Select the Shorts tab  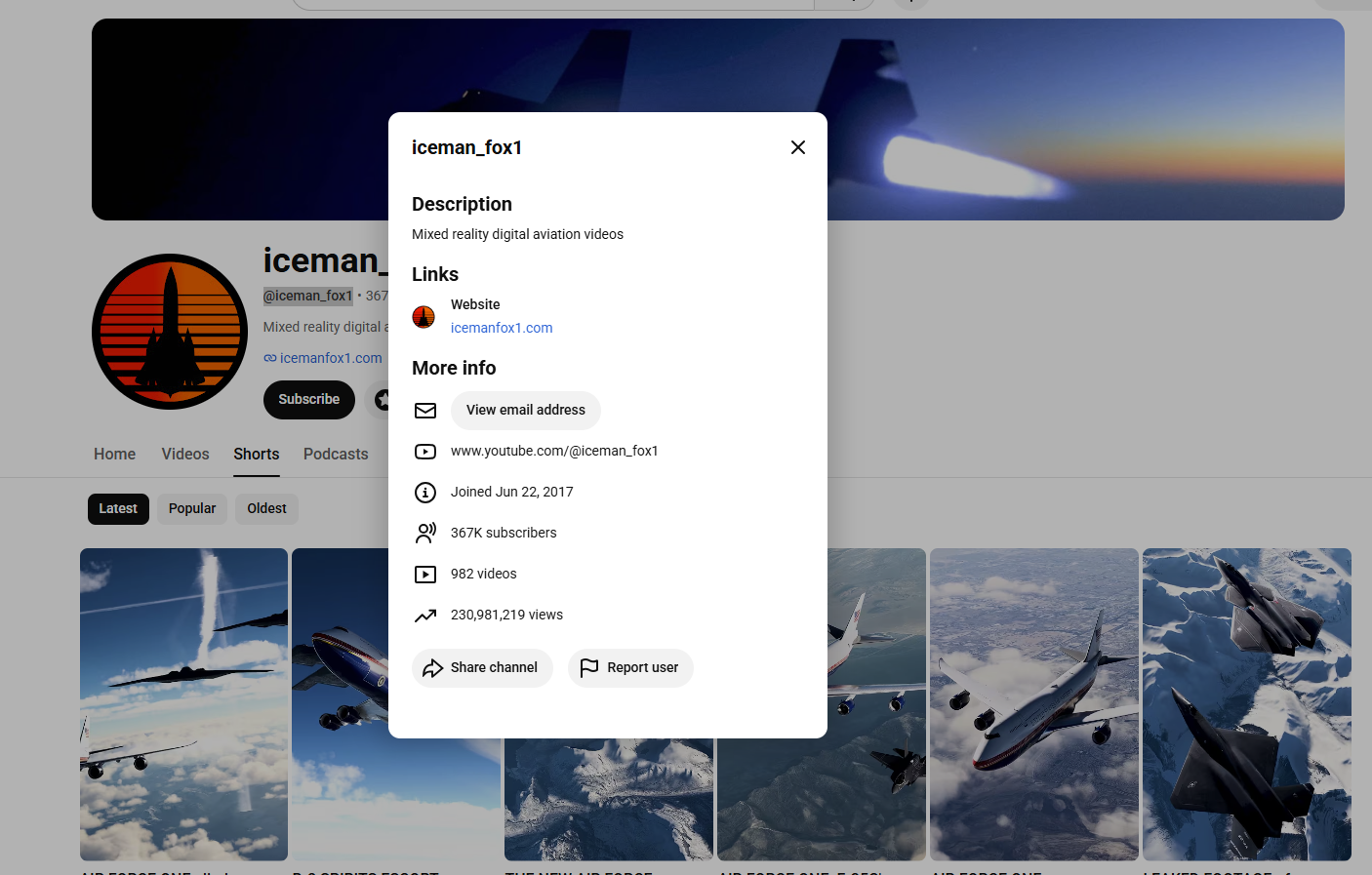coord(257,455)
